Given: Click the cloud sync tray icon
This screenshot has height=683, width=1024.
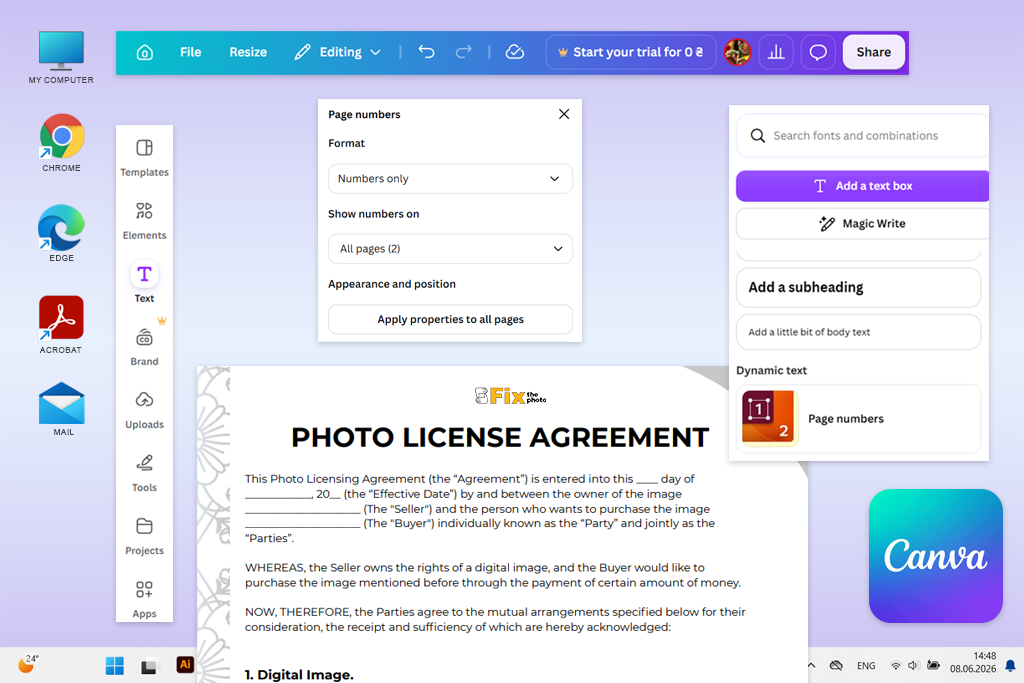Looking at the screenshot, I should (836, 666).
